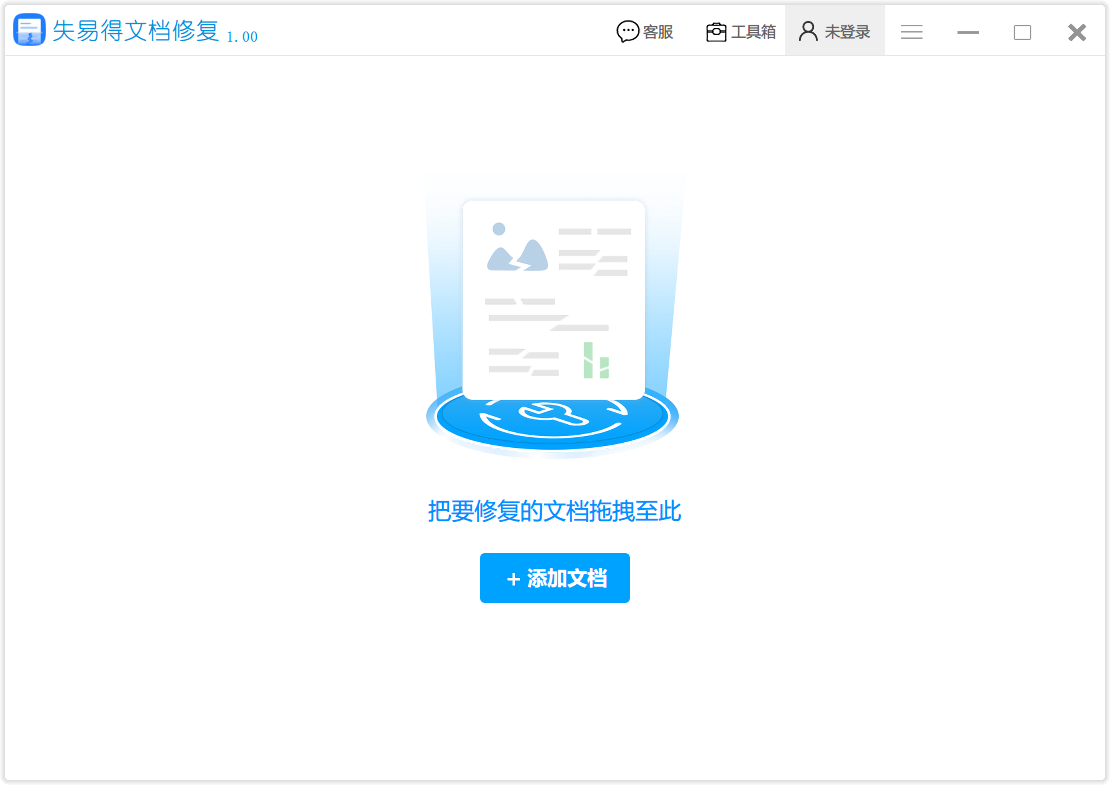1110x785 pixels.
Task: Click the 失易得文档修复 app logo icon
Action: point(30,30)
